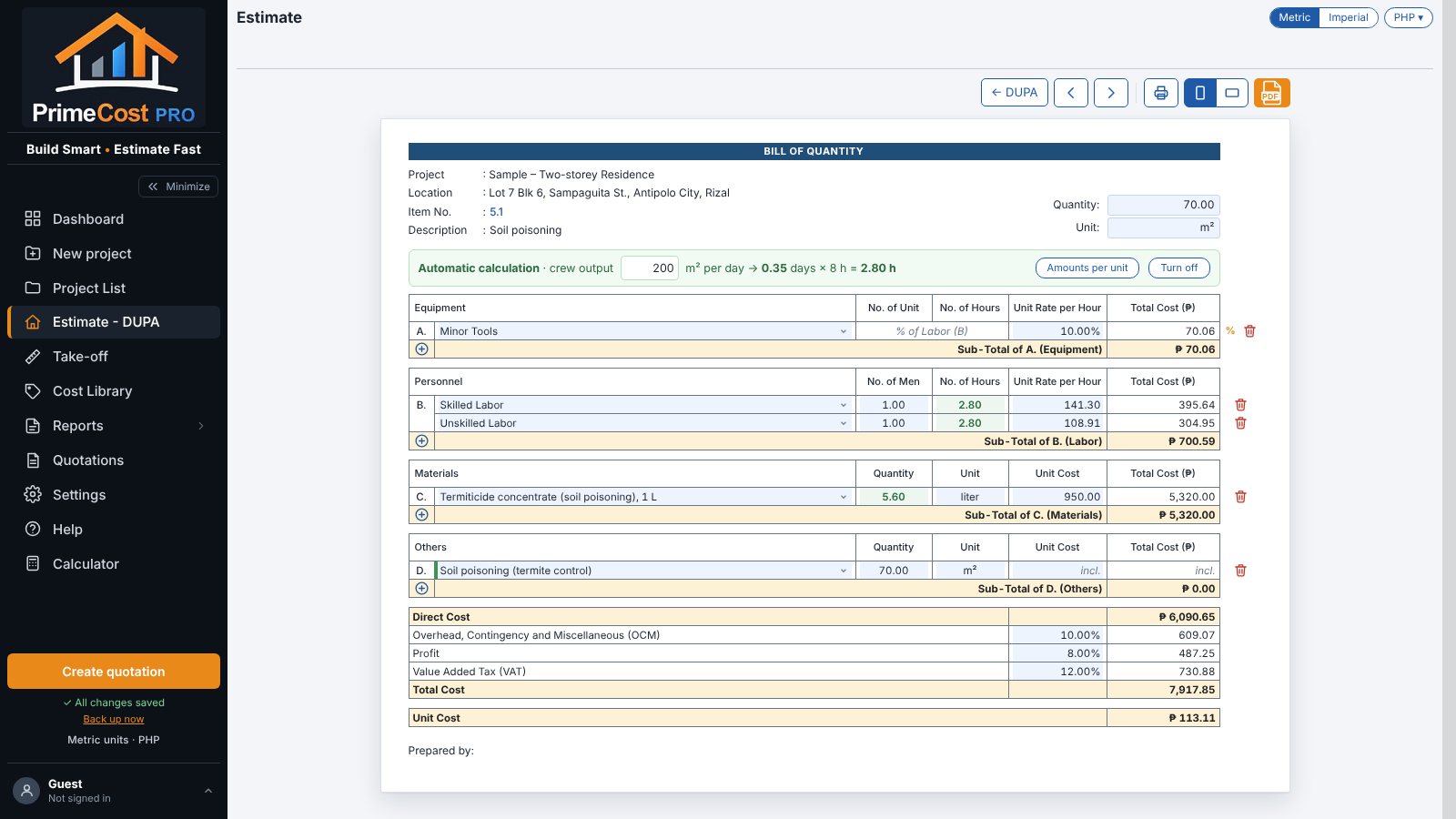Add a new Equipment row
Image resolution: width=1456 pixels, height=819 pixels.
[x=421, y=349]
